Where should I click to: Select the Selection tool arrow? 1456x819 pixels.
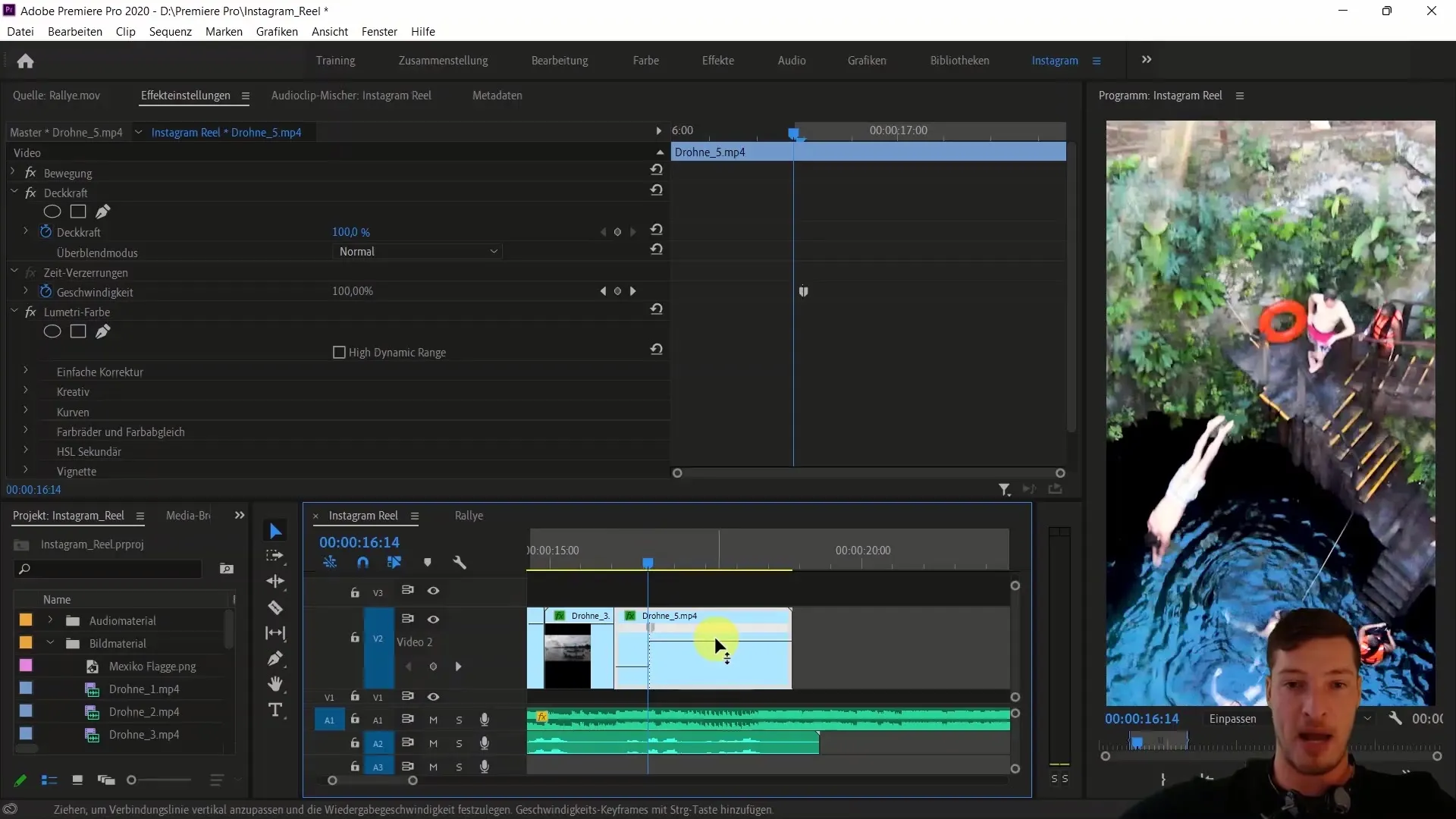(275, 531)
